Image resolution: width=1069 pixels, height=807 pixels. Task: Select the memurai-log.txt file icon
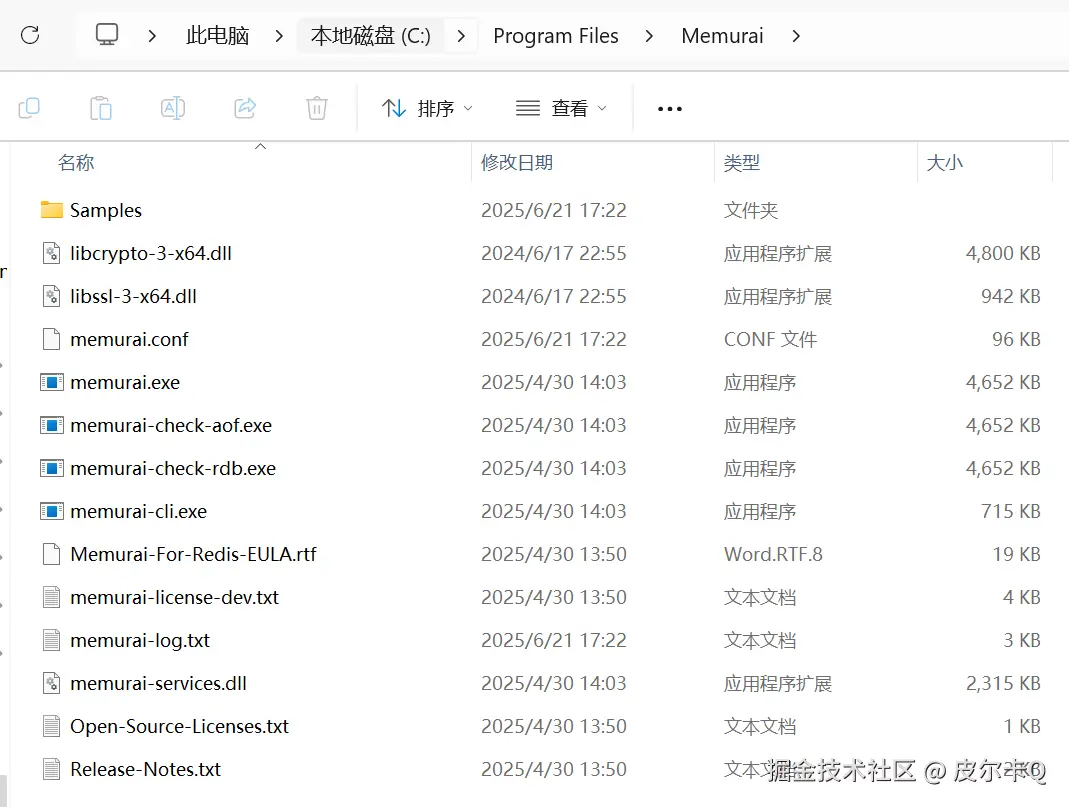(52, 640)
